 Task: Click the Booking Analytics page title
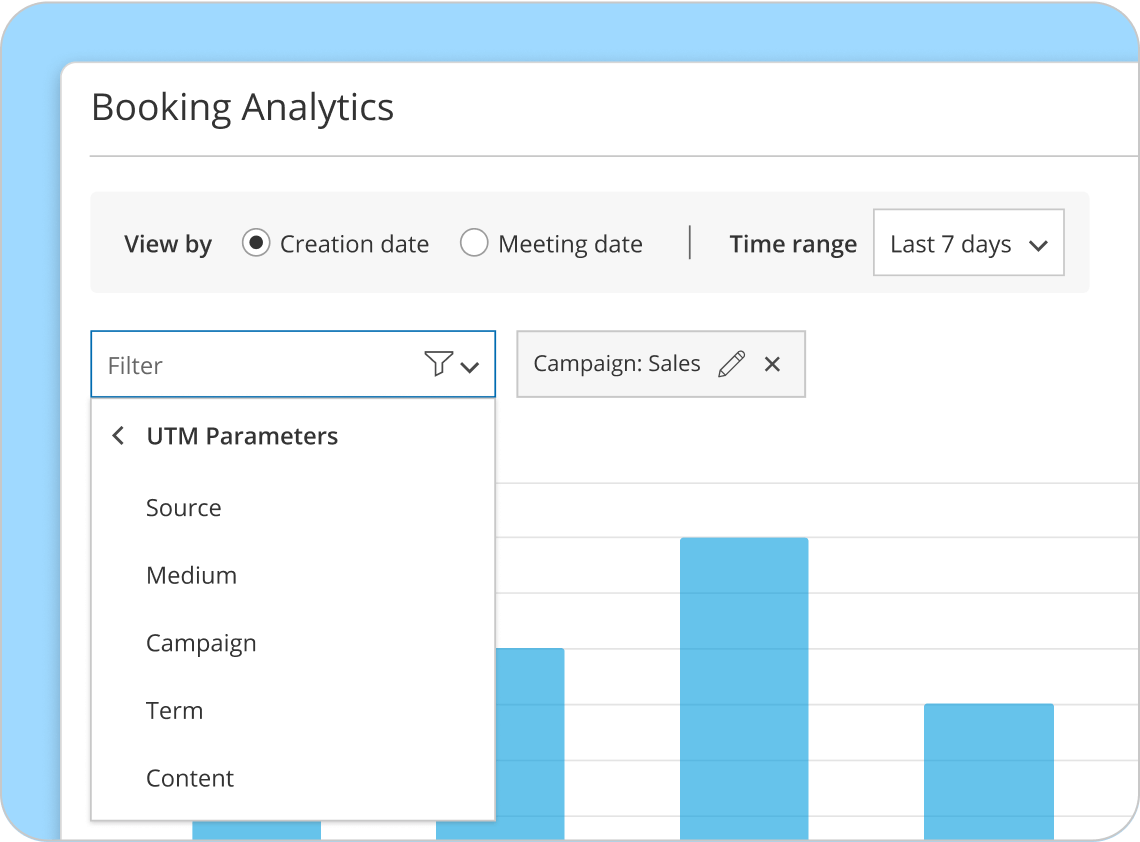pos(243,107)
